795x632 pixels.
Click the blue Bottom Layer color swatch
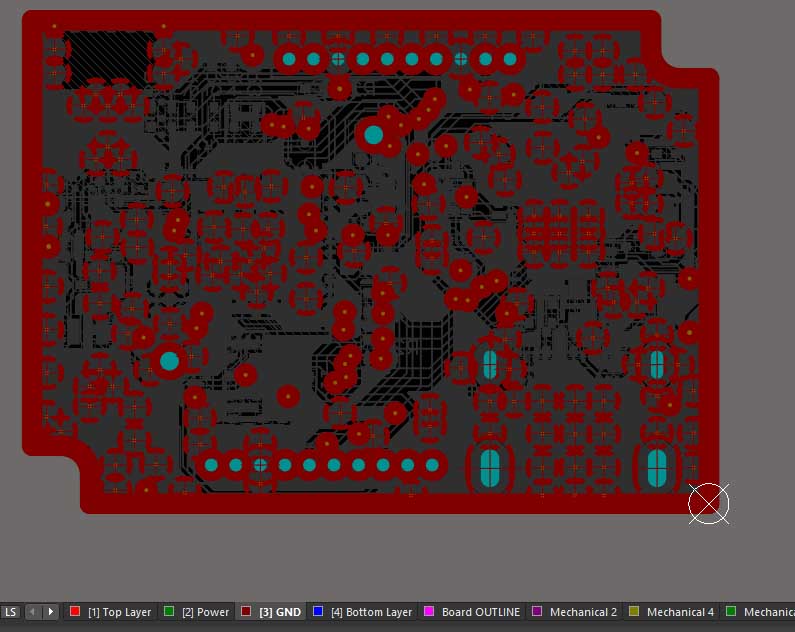point(318,611)
